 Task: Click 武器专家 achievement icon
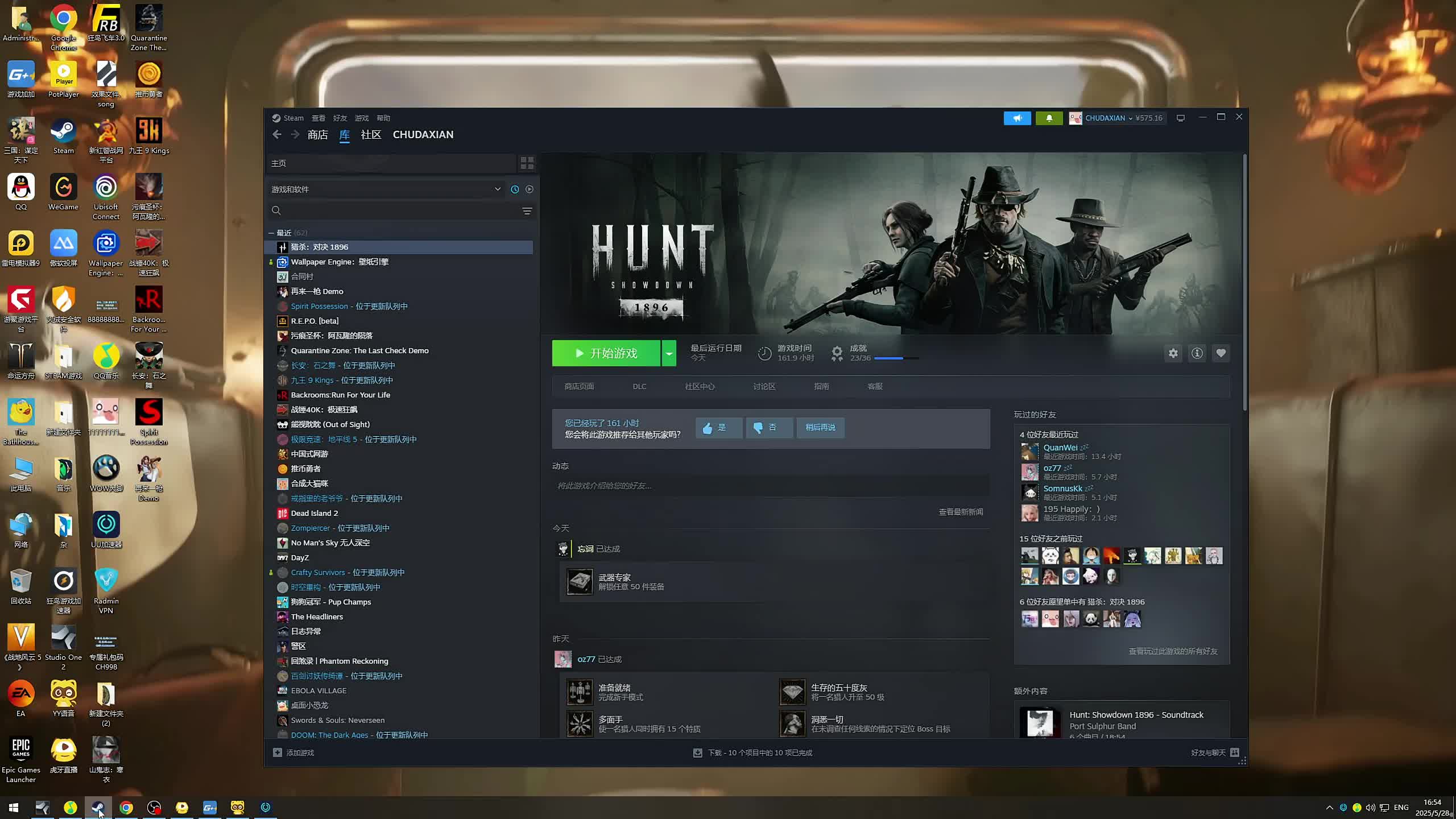pyautogui.click(x=580, y=582)
